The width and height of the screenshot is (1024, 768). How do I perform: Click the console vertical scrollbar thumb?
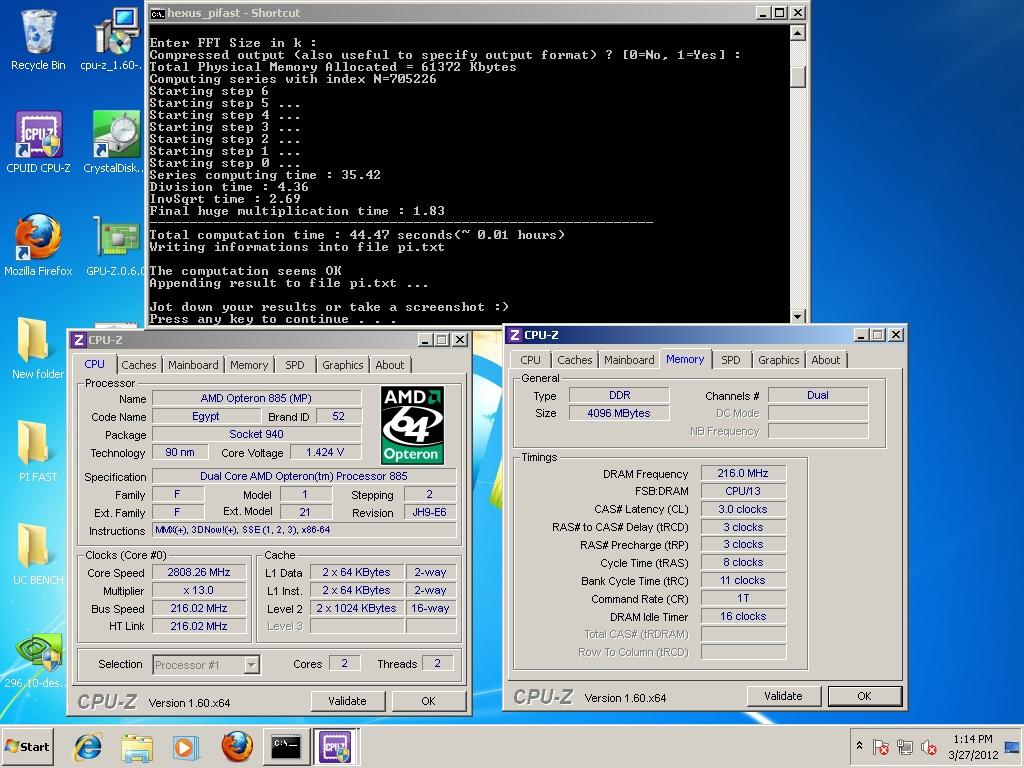[x=797, y=76]
